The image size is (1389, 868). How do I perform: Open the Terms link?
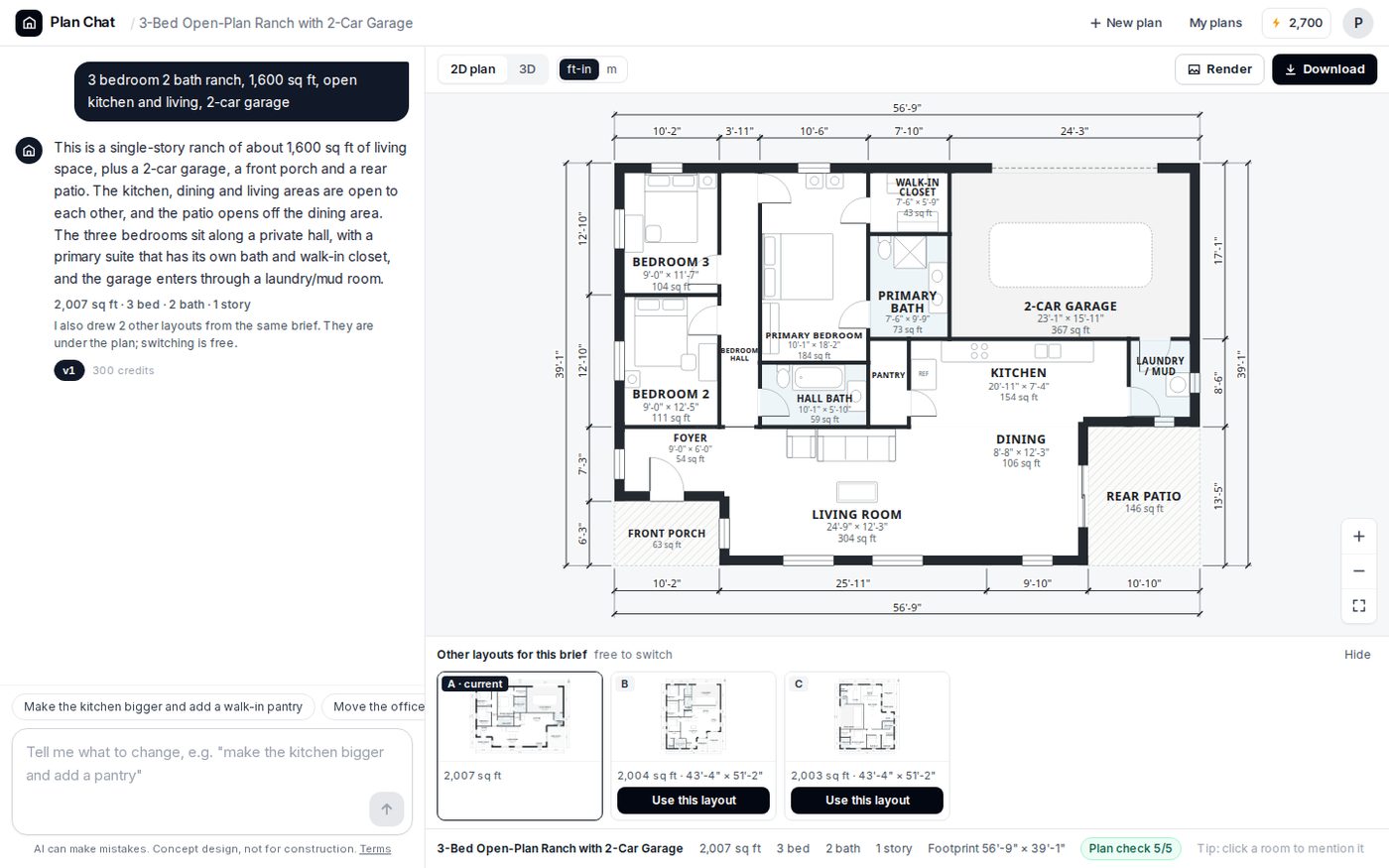tap(375, 849)
